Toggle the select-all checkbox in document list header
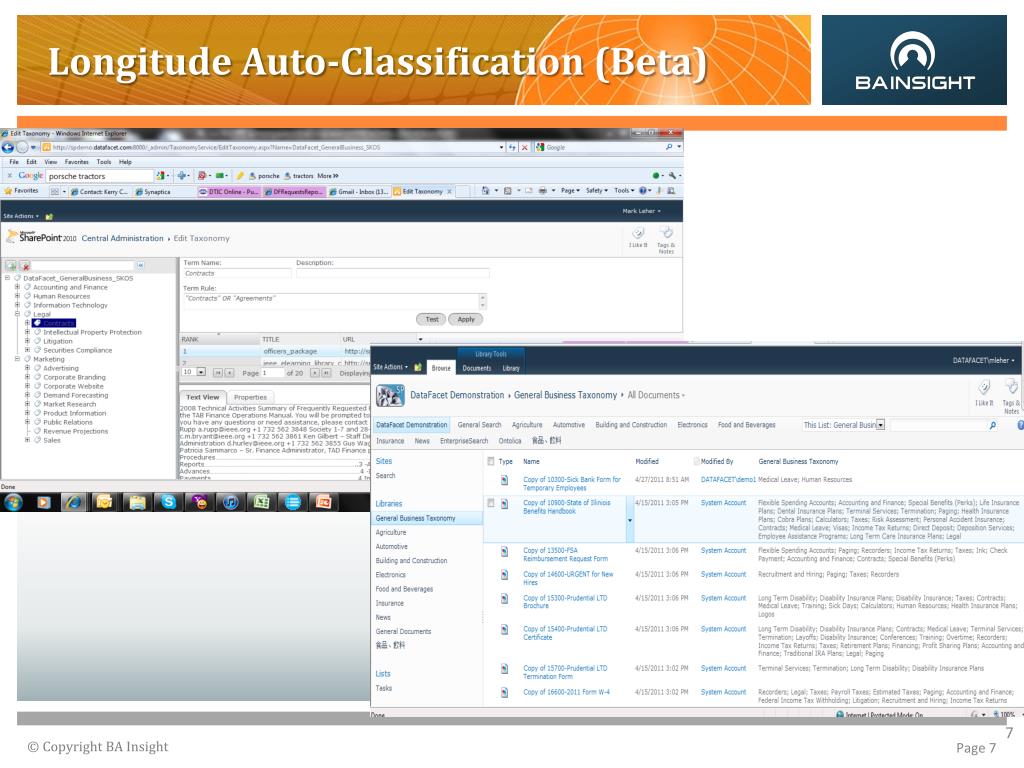This screenshot has height=768, width=1024. click(x=490, y=461)
